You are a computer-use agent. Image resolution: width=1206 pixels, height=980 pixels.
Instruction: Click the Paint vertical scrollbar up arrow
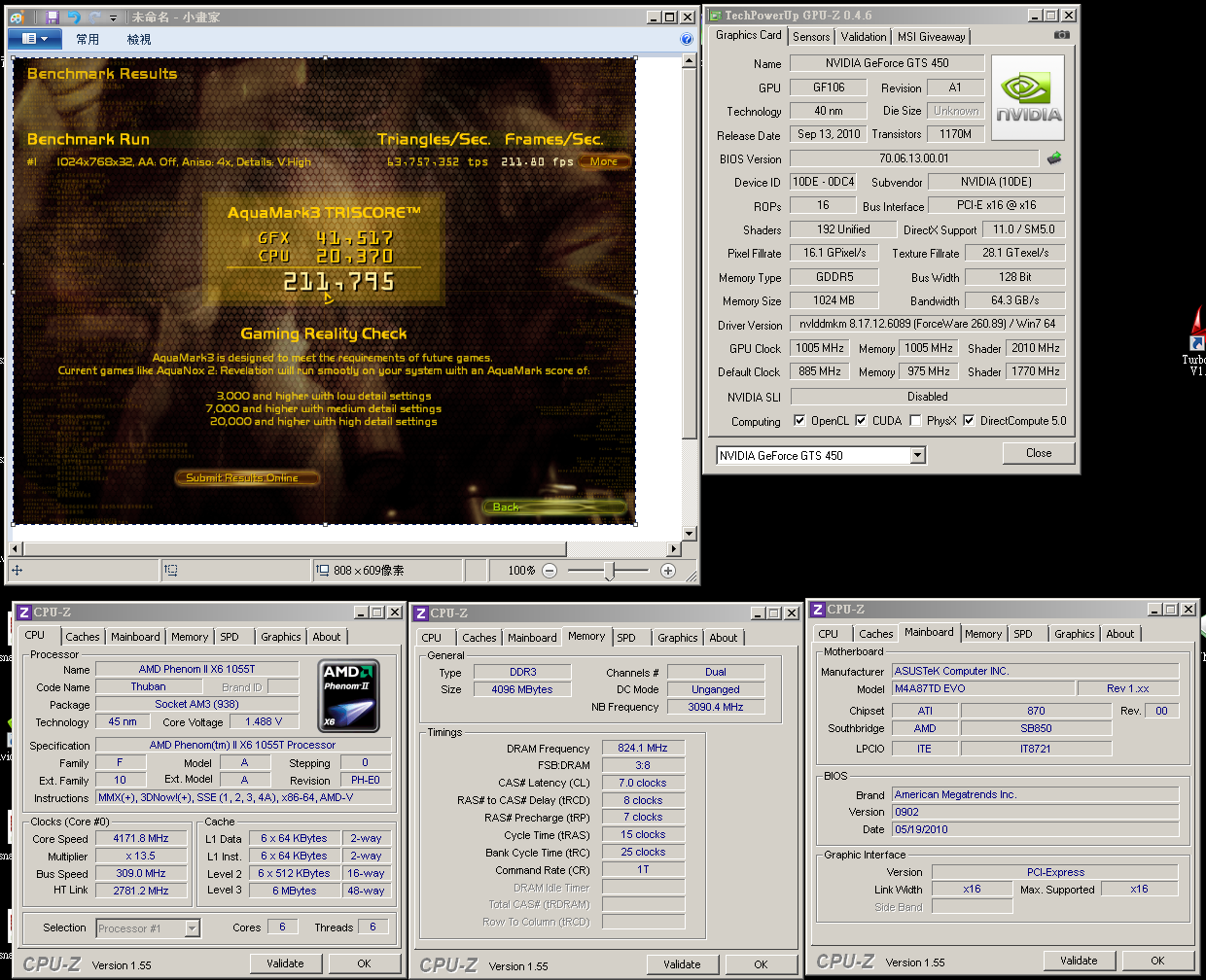pos(690,61)
